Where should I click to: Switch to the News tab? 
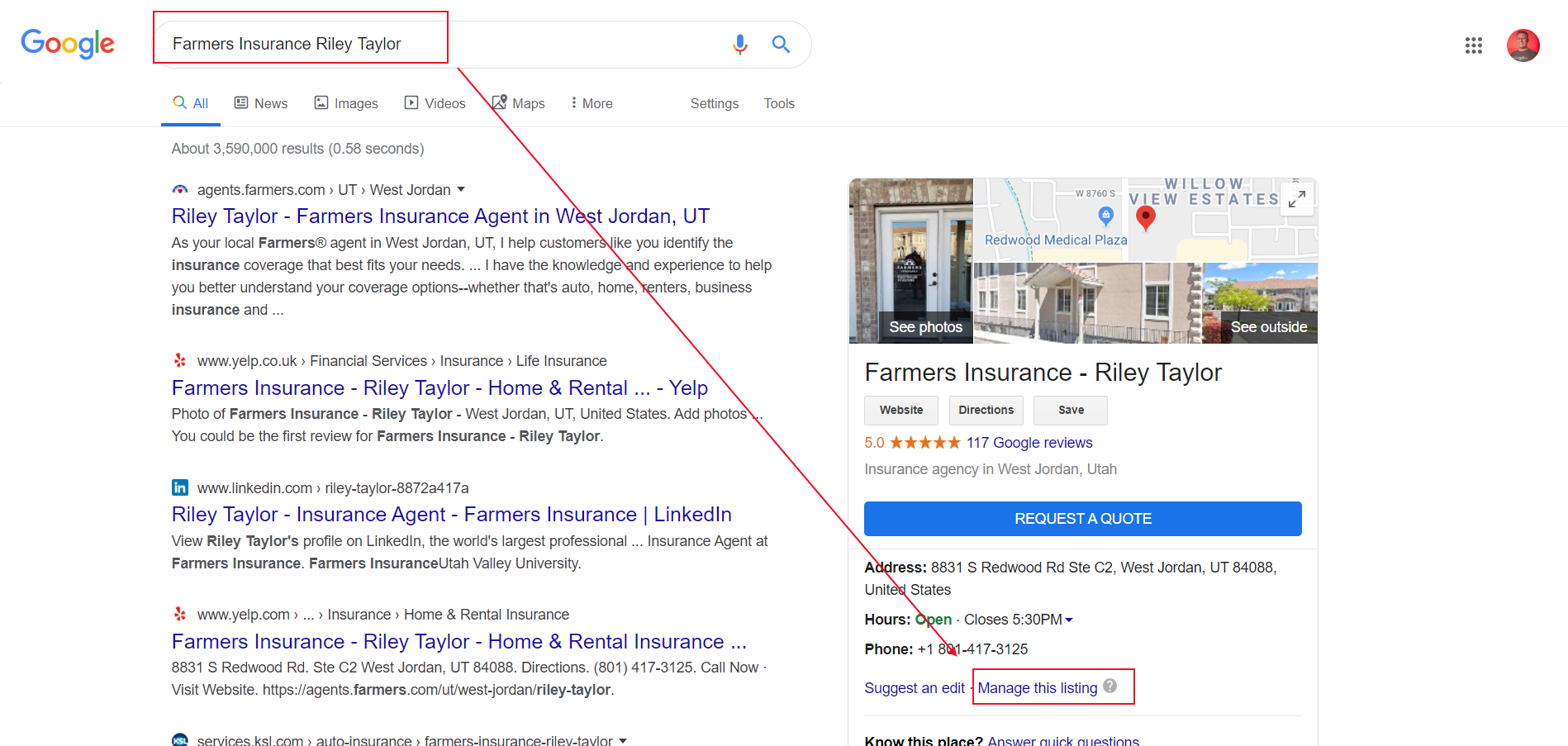click(261, 103)
